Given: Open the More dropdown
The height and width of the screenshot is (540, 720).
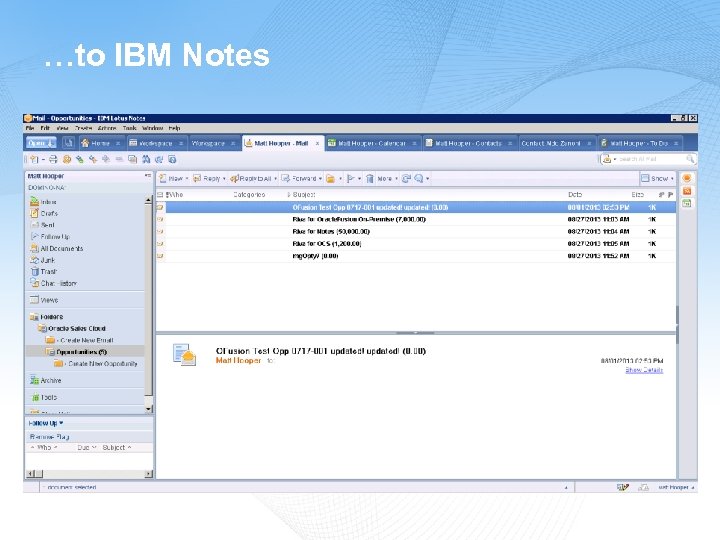Looking at the screenshot, I should click(388, 179).
